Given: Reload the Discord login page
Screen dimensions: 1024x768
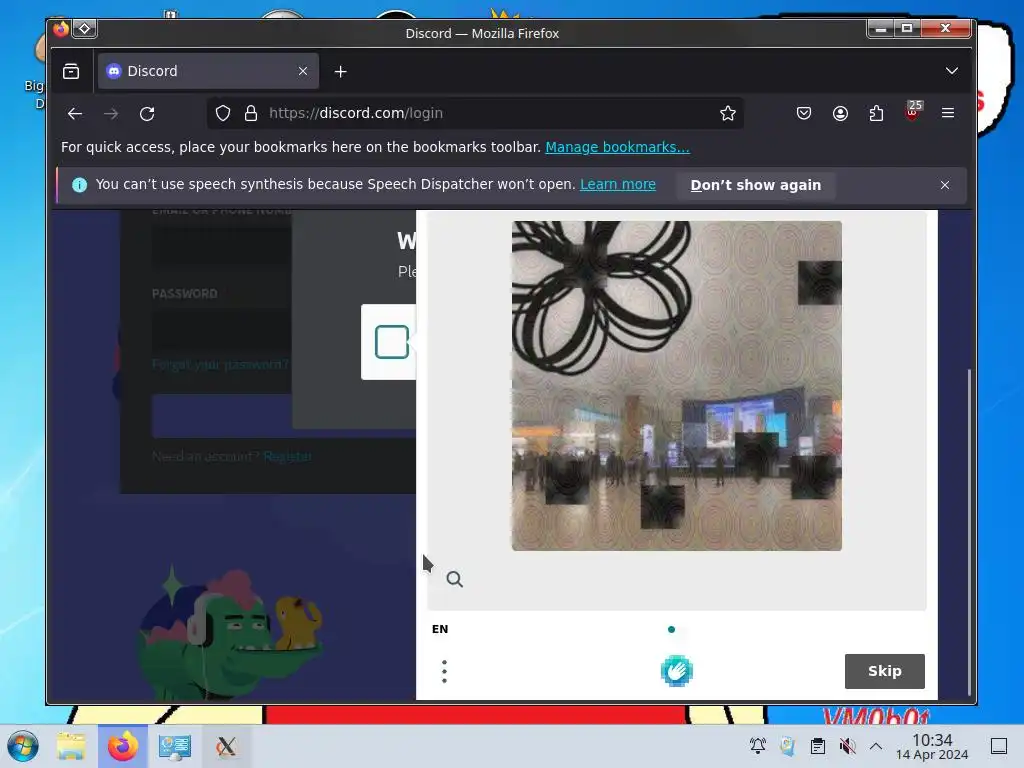Looking at the screenshot, I should [x=147, y=114].
